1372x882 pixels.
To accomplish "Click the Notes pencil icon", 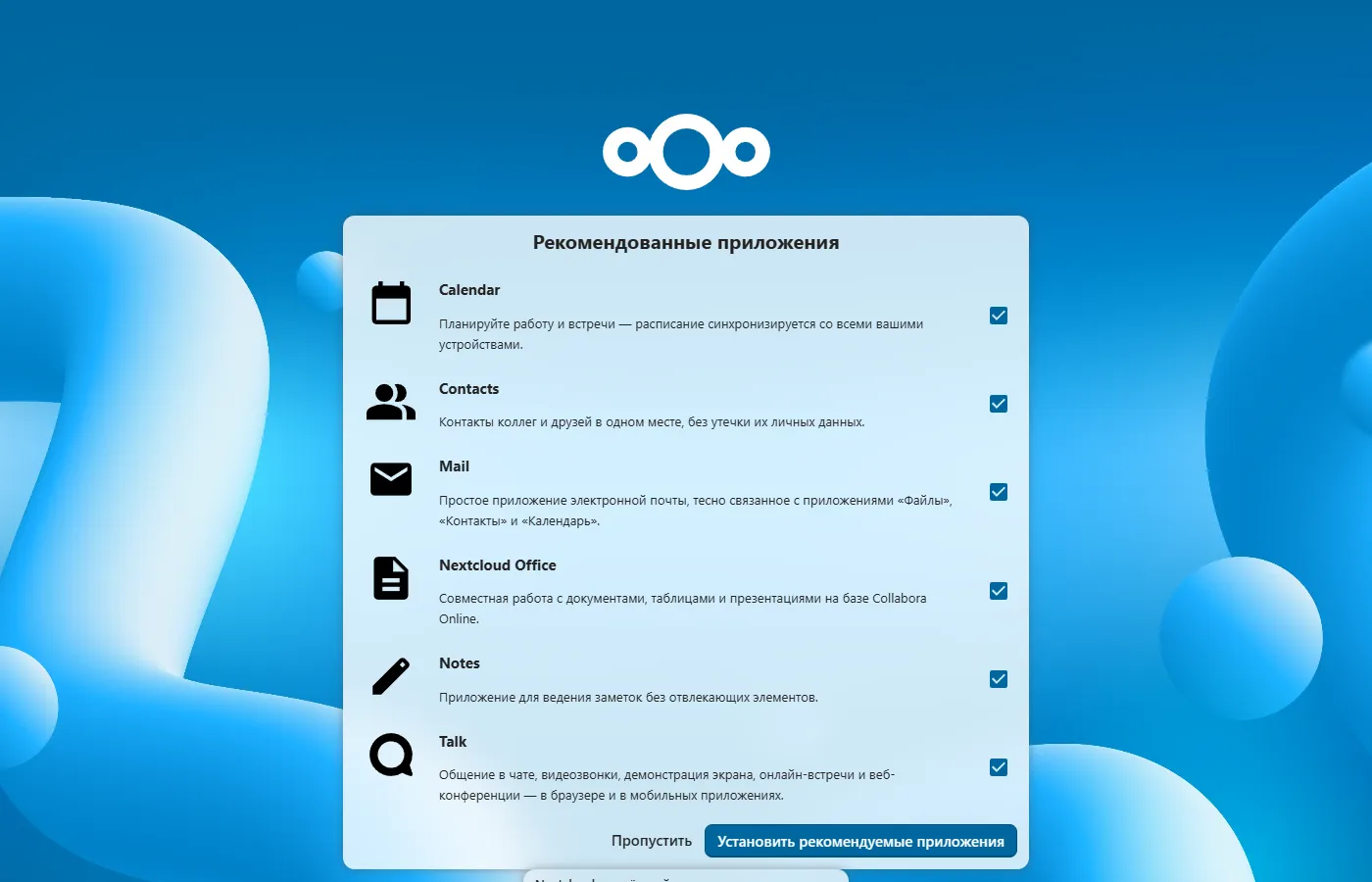I will 391,676.
